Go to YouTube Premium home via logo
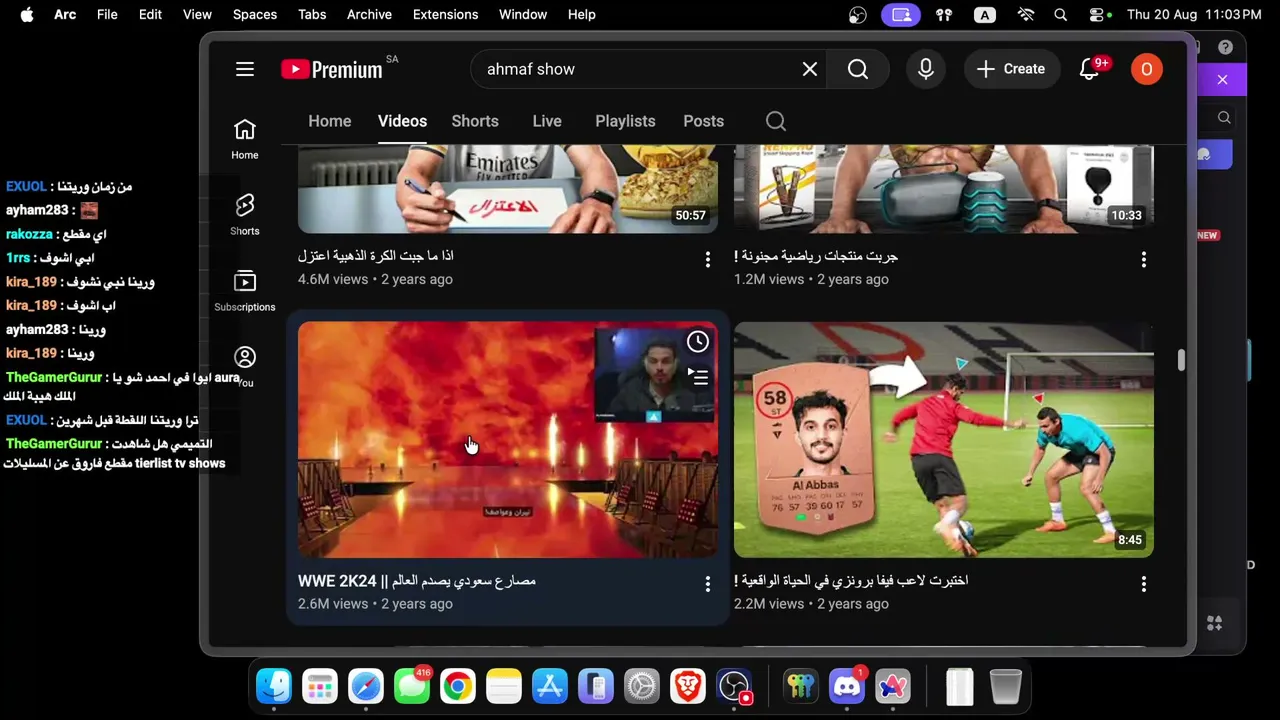Screen dimensions: 1280x720 coord(332,69)
